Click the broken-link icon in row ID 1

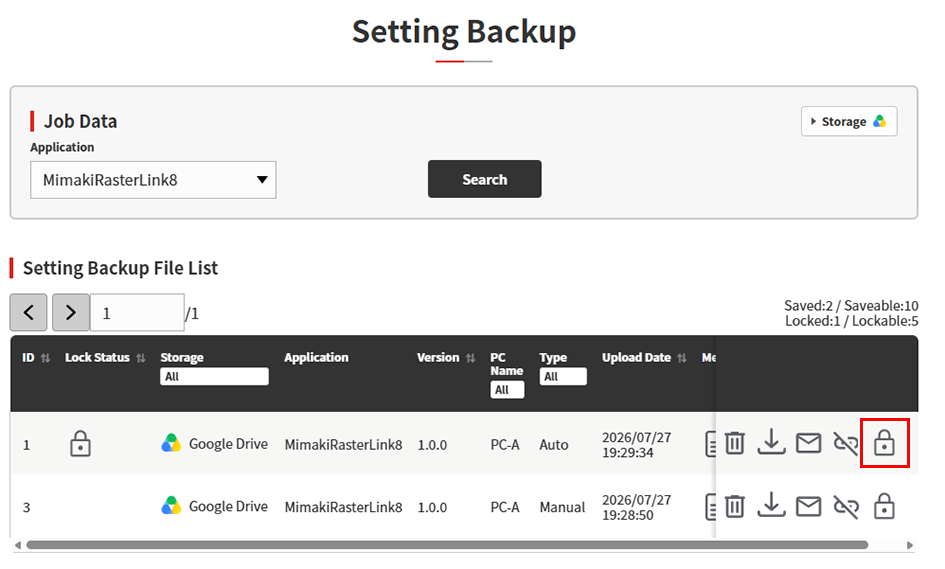846,444
